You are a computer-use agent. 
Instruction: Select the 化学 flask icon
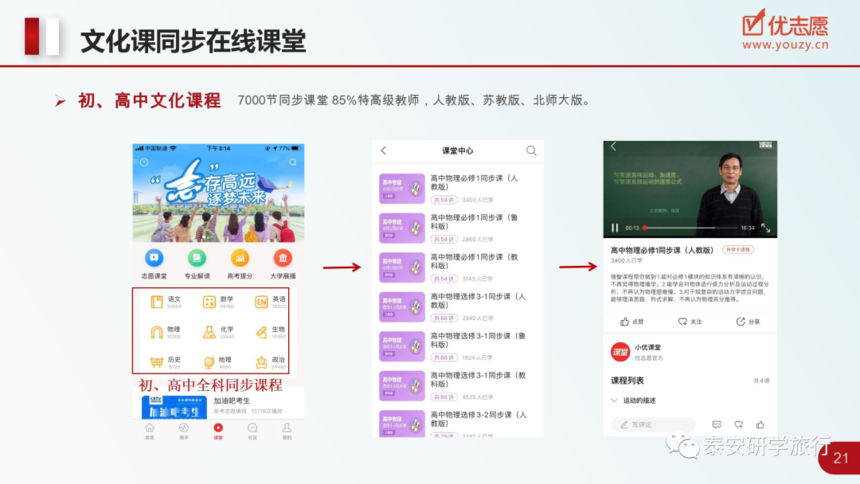209,332
